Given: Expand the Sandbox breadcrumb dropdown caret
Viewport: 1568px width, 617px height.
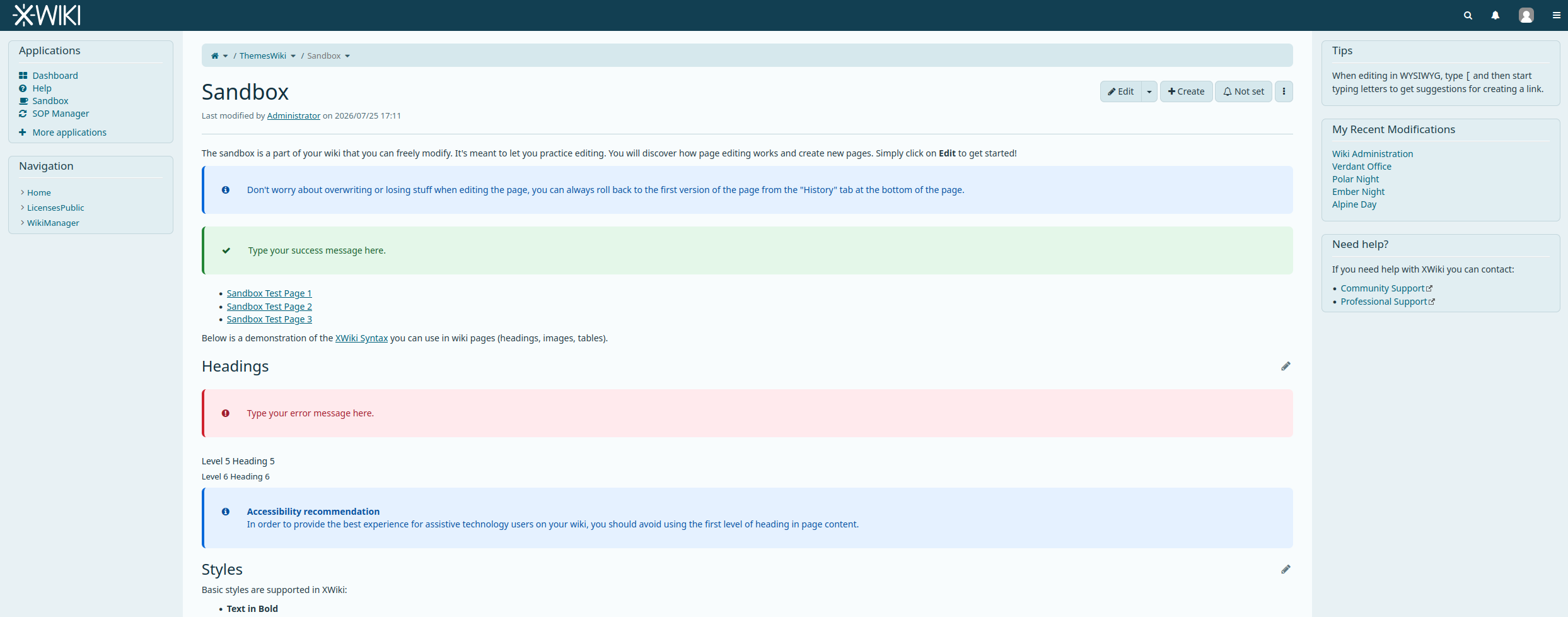Looking at the screenshot, I should click(x=347, y=56).
